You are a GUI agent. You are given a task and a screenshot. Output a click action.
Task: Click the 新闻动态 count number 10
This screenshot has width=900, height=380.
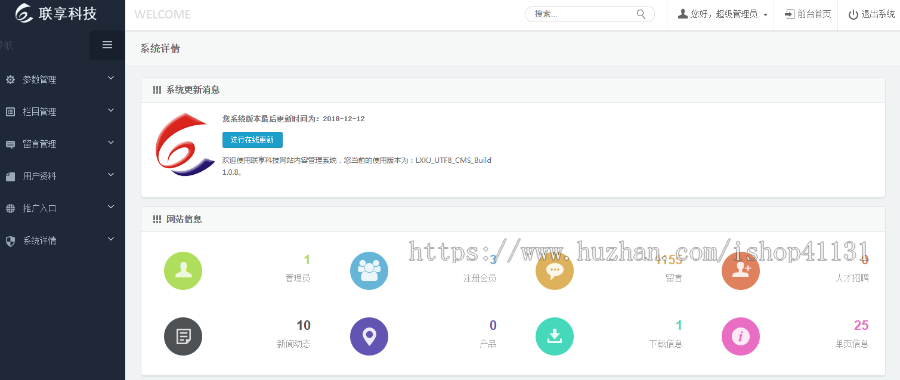(304, 325)
